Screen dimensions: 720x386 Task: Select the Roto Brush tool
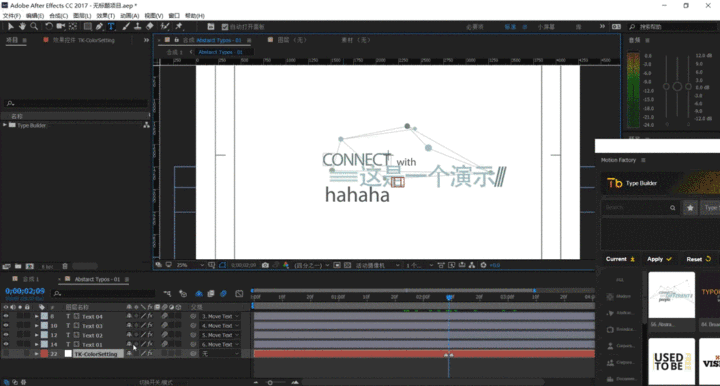[x=165, y=27]
